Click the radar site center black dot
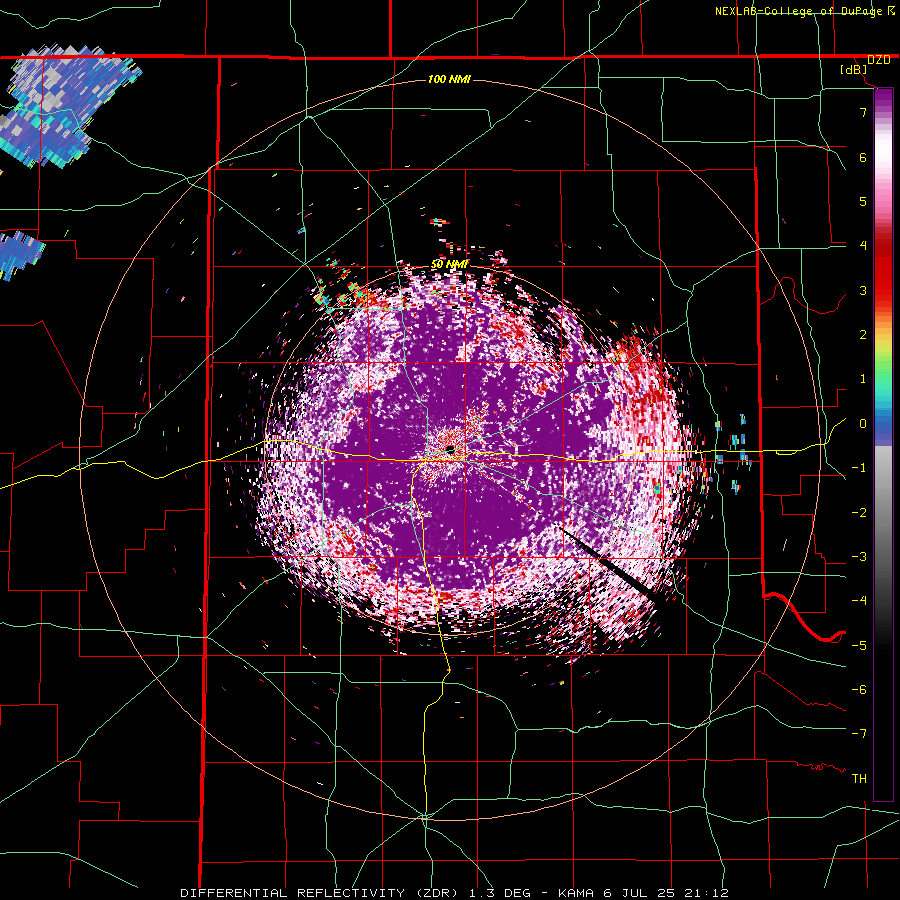Screen dimensions: 900x900 click(450, 449)
